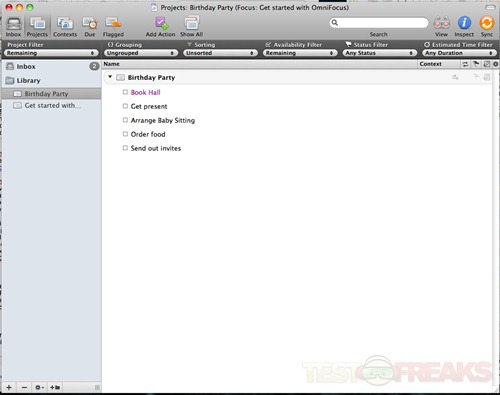Click the Inbox count badge
The image size is (500, 395).
[x=94, y=66]
